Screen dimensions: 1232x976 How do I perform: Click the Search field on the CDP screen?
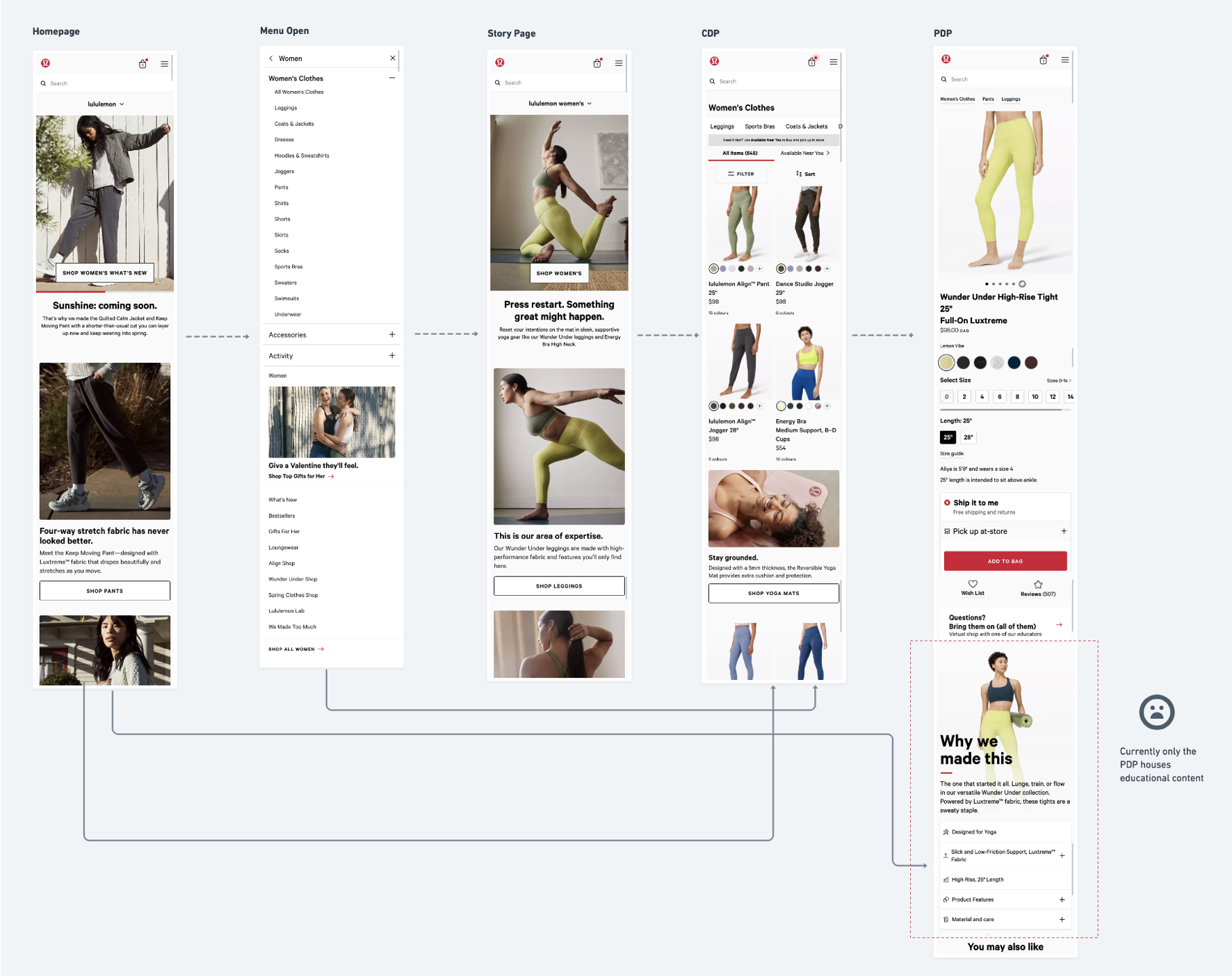[x=773, y=81]
